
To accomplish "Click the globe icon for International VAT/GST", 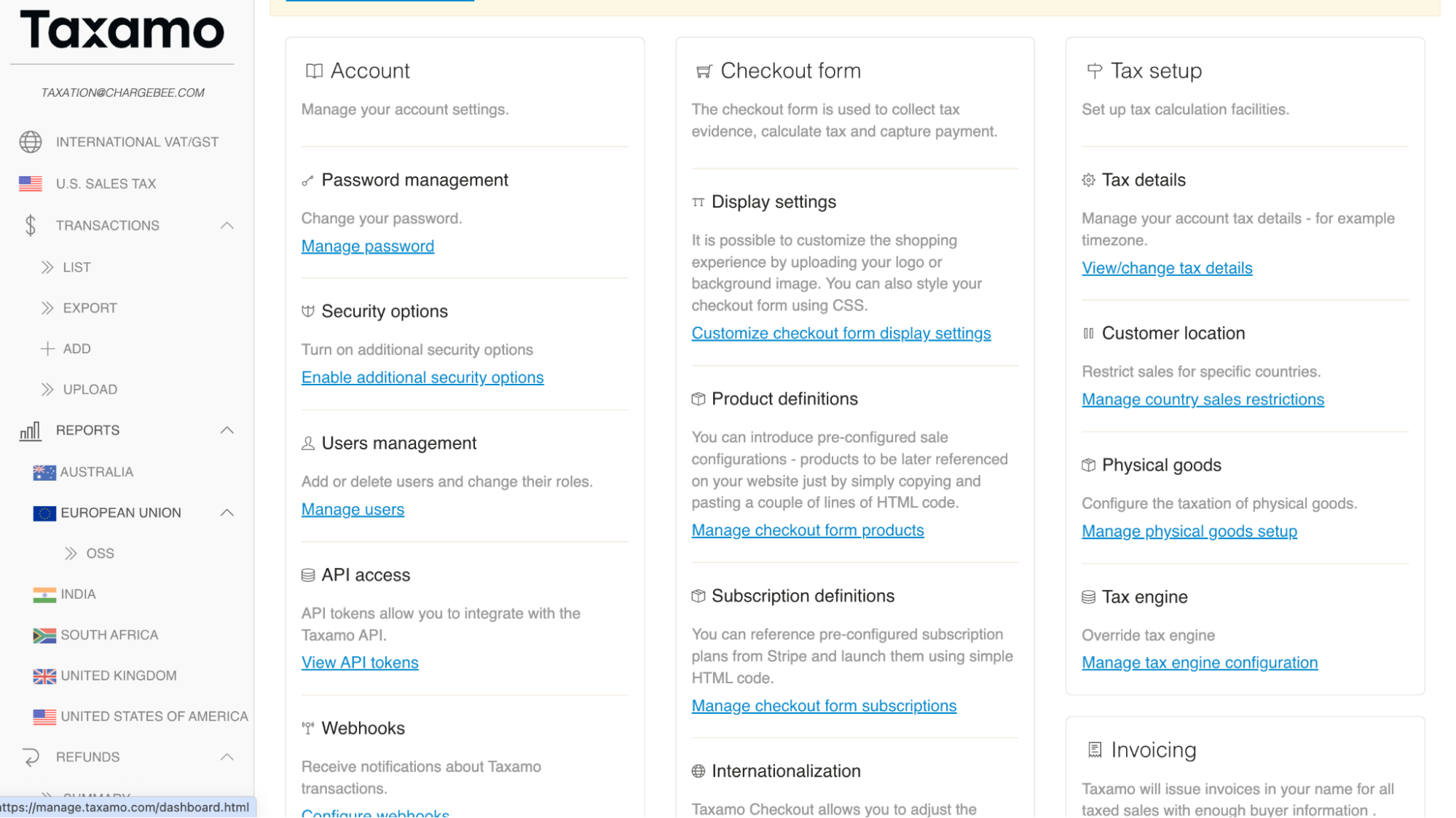I will tap(31, 142).
